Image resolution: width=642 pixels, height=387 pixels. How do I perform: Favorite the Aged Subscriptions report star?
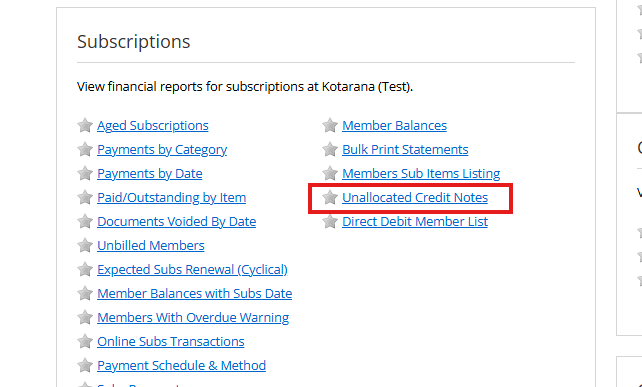pos(85,125)
